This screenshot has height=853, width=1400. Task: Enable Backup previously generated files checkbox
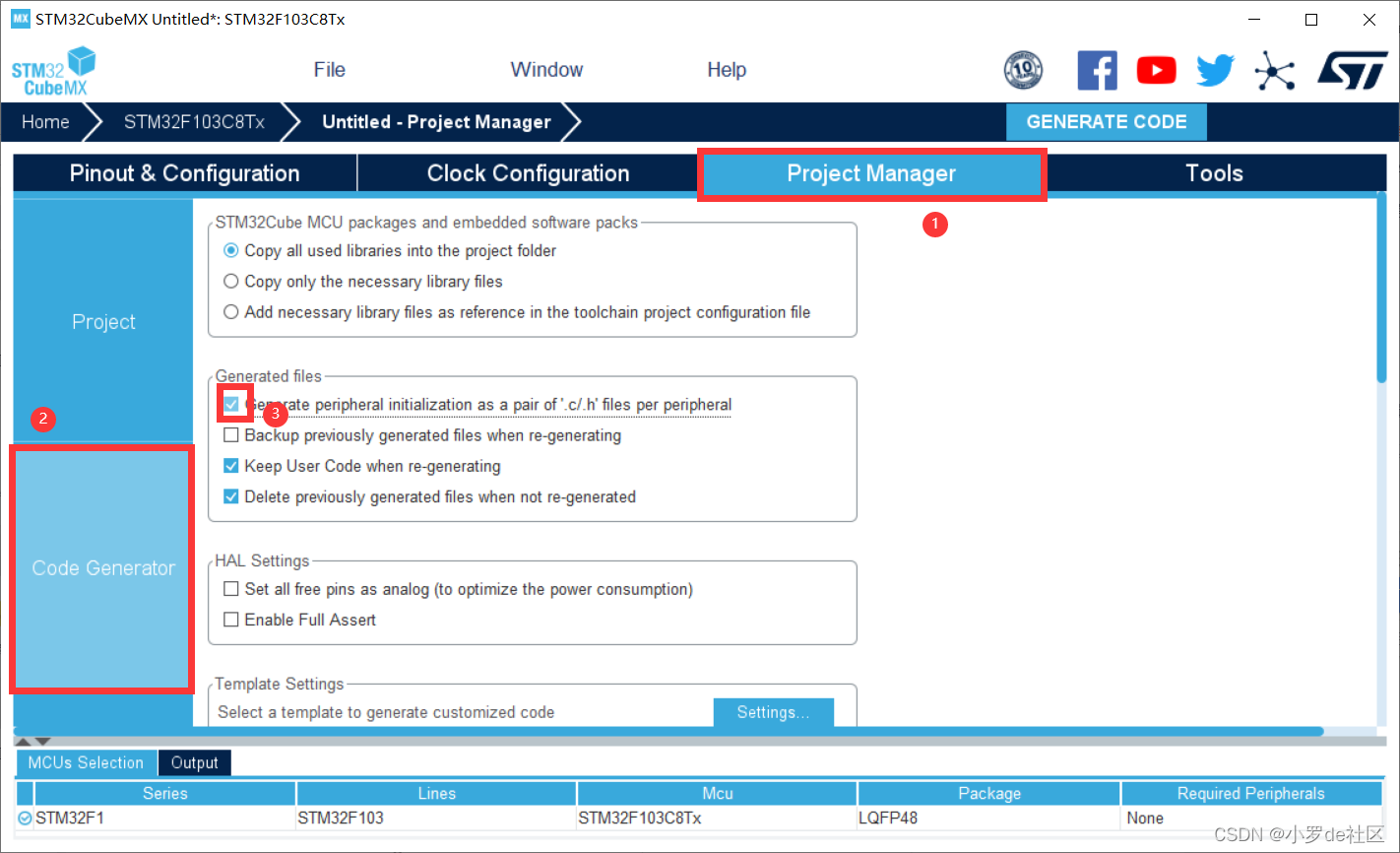[x=231, y=434]
